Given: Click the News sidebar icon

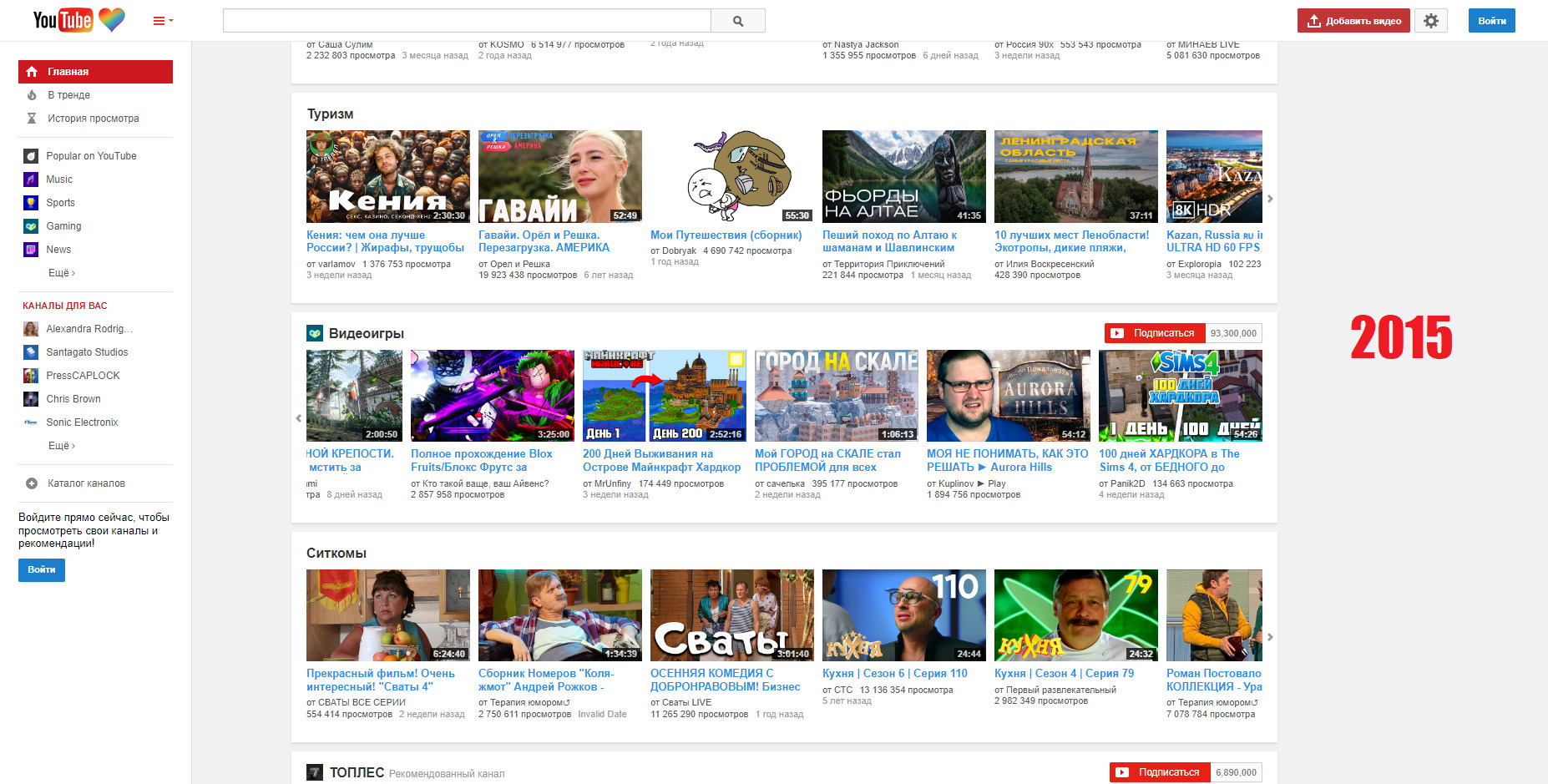Looking at the screenshot, I should click(x=31, y=250).
